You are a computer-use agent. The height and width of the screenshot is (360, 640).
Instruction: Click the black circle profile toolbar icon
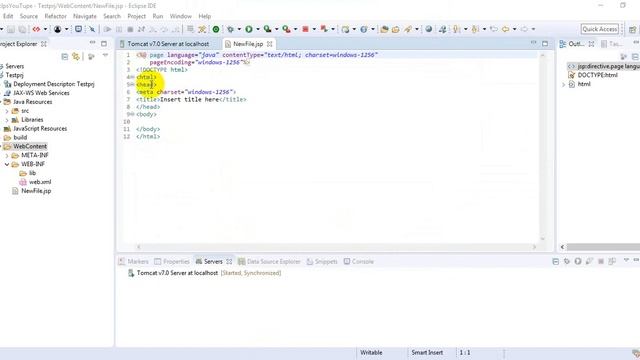[58, 29]
